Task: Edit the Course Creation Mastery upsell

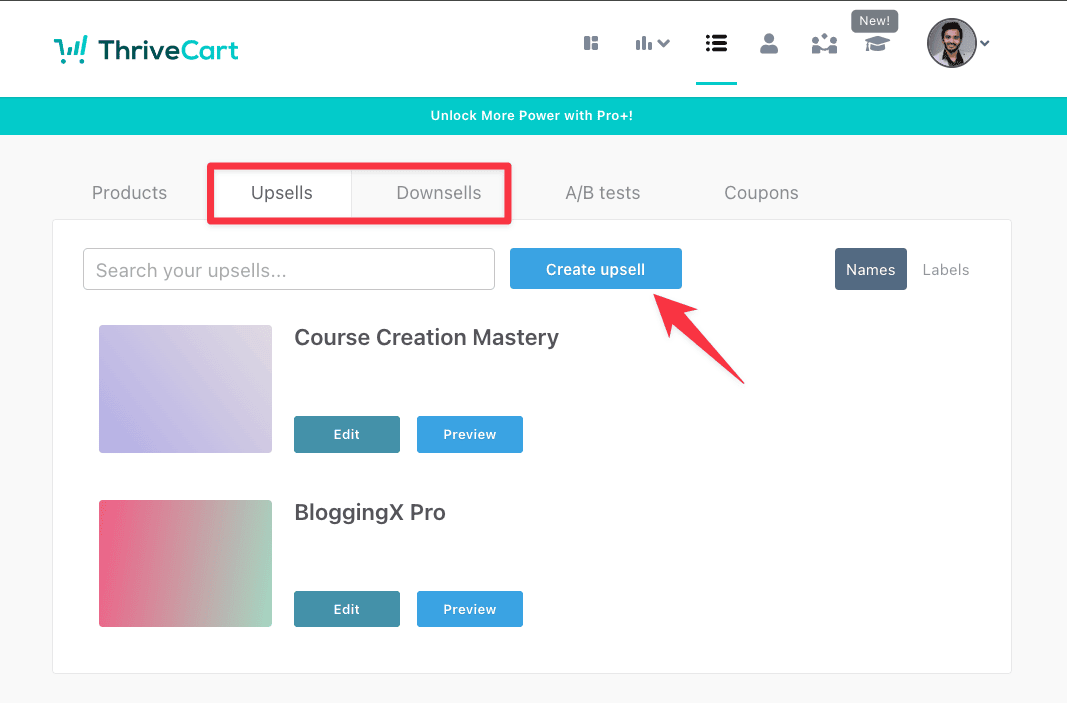Action: 346,434
